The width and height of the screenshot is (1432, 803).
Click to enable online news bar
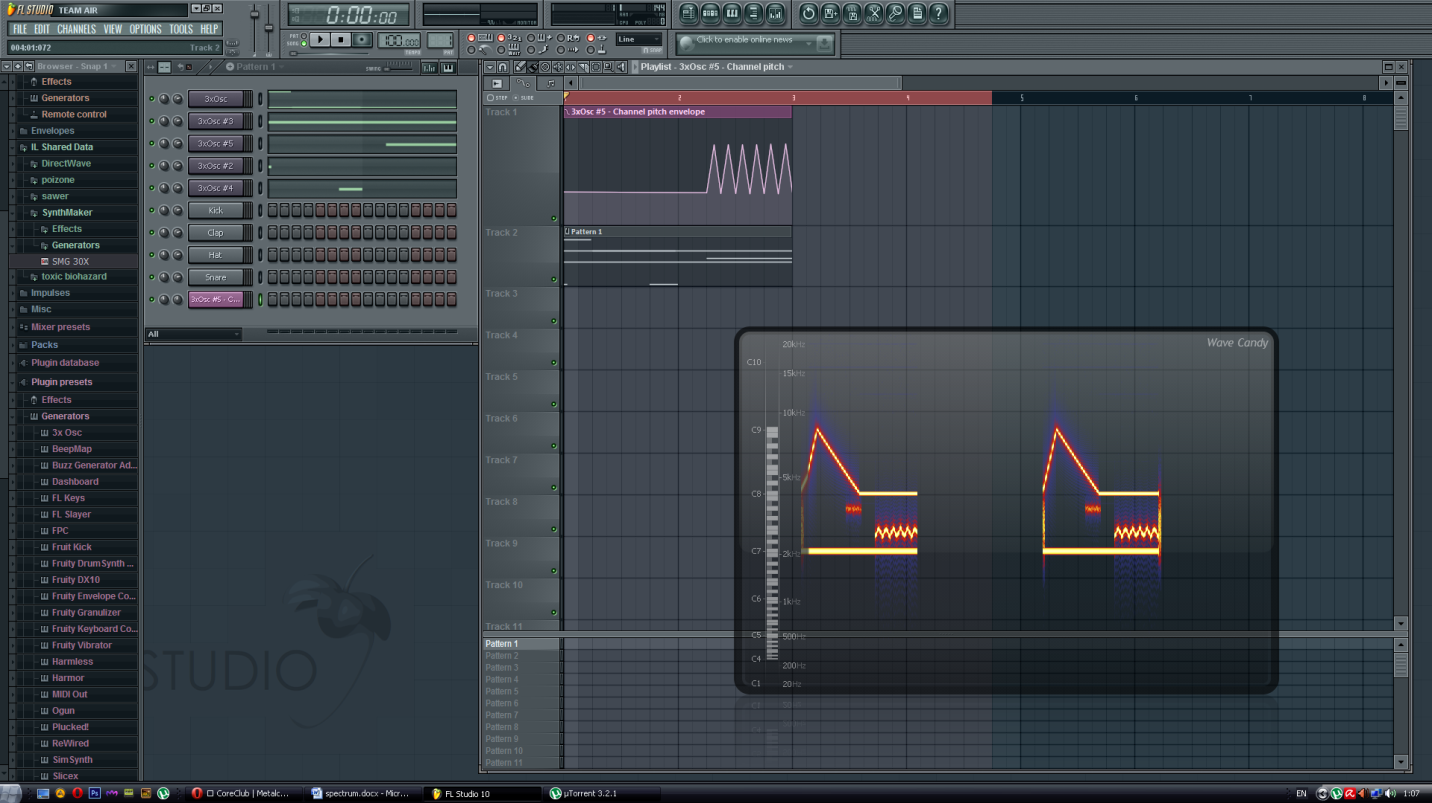(x=756, y=44)
